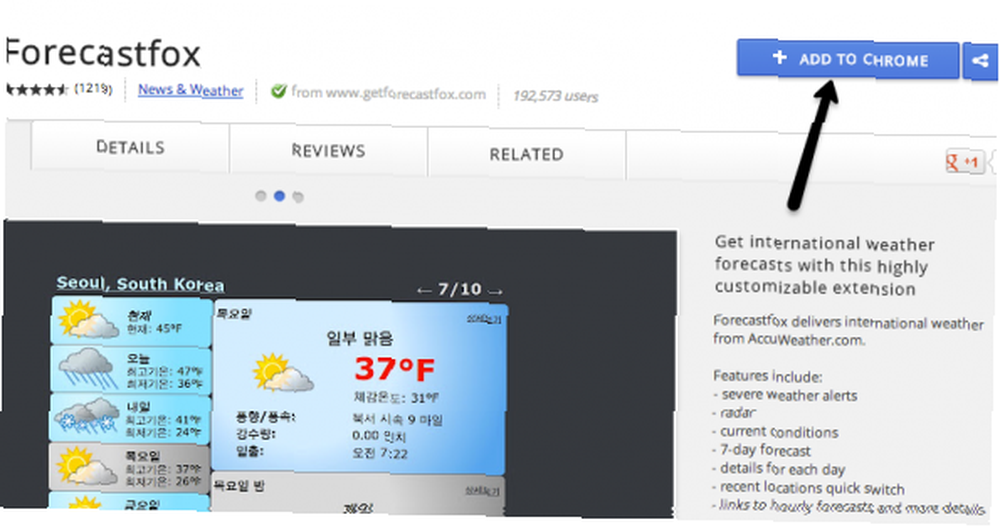Click the Forecastfox extension title
The image size is (1000, 527).
[103, 53]
